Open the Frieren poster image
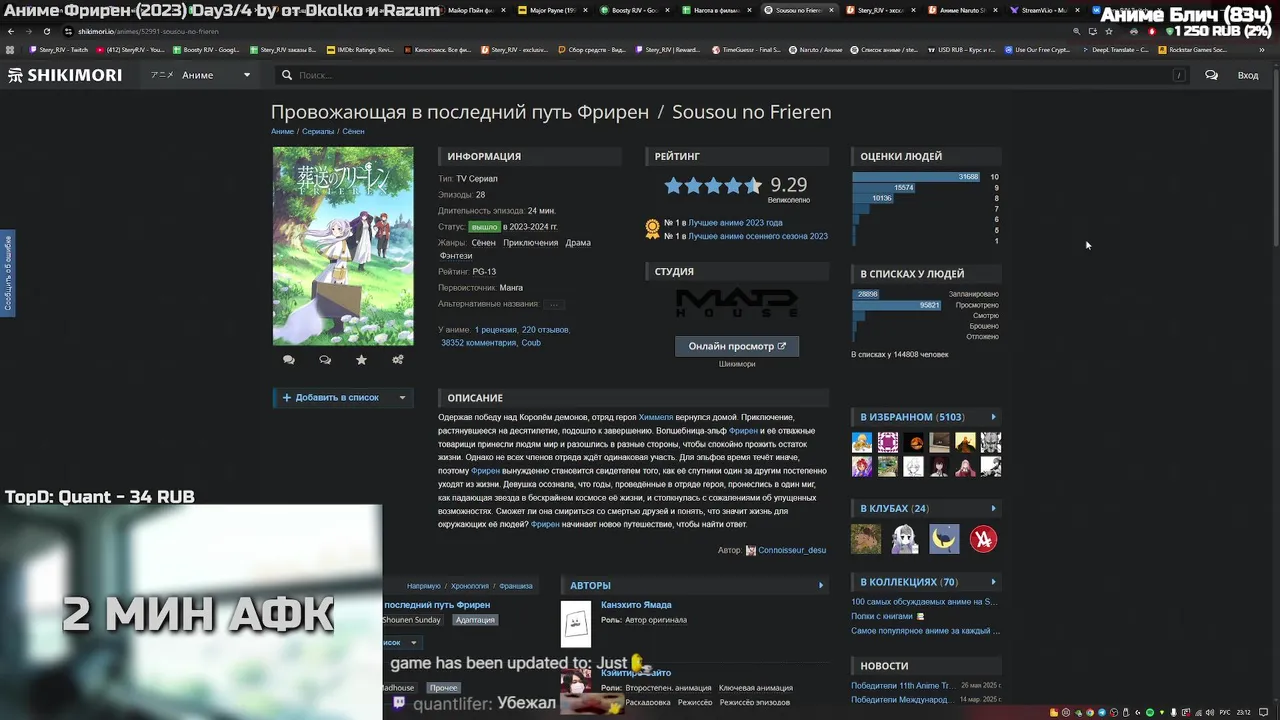Screen dimensions: 1280x720 (343, 246)
